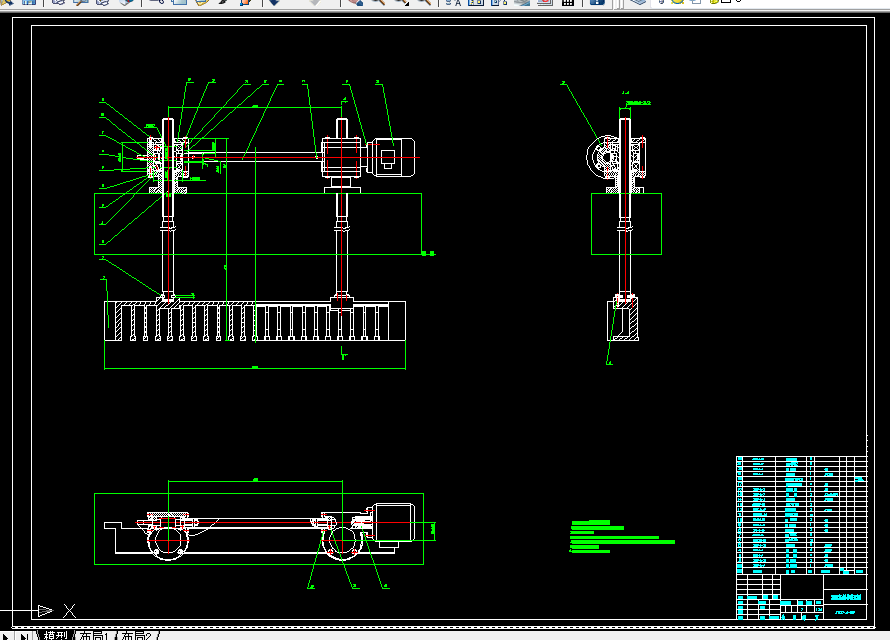
Task: Open the Help icon in toolbar
Action: tap(597, 2)
